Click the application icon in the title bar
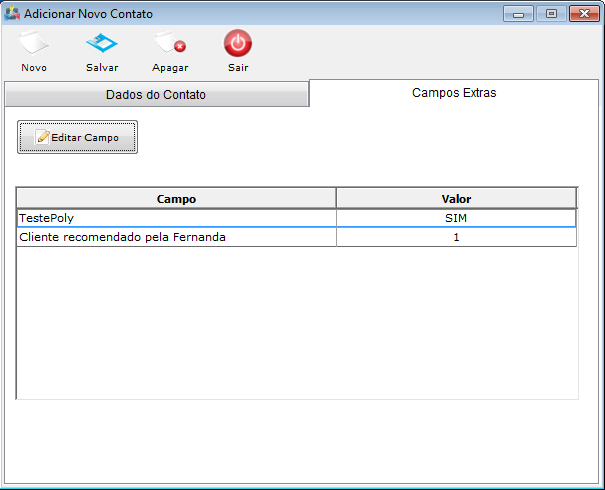The image size is (605, 490). point(12,13)
